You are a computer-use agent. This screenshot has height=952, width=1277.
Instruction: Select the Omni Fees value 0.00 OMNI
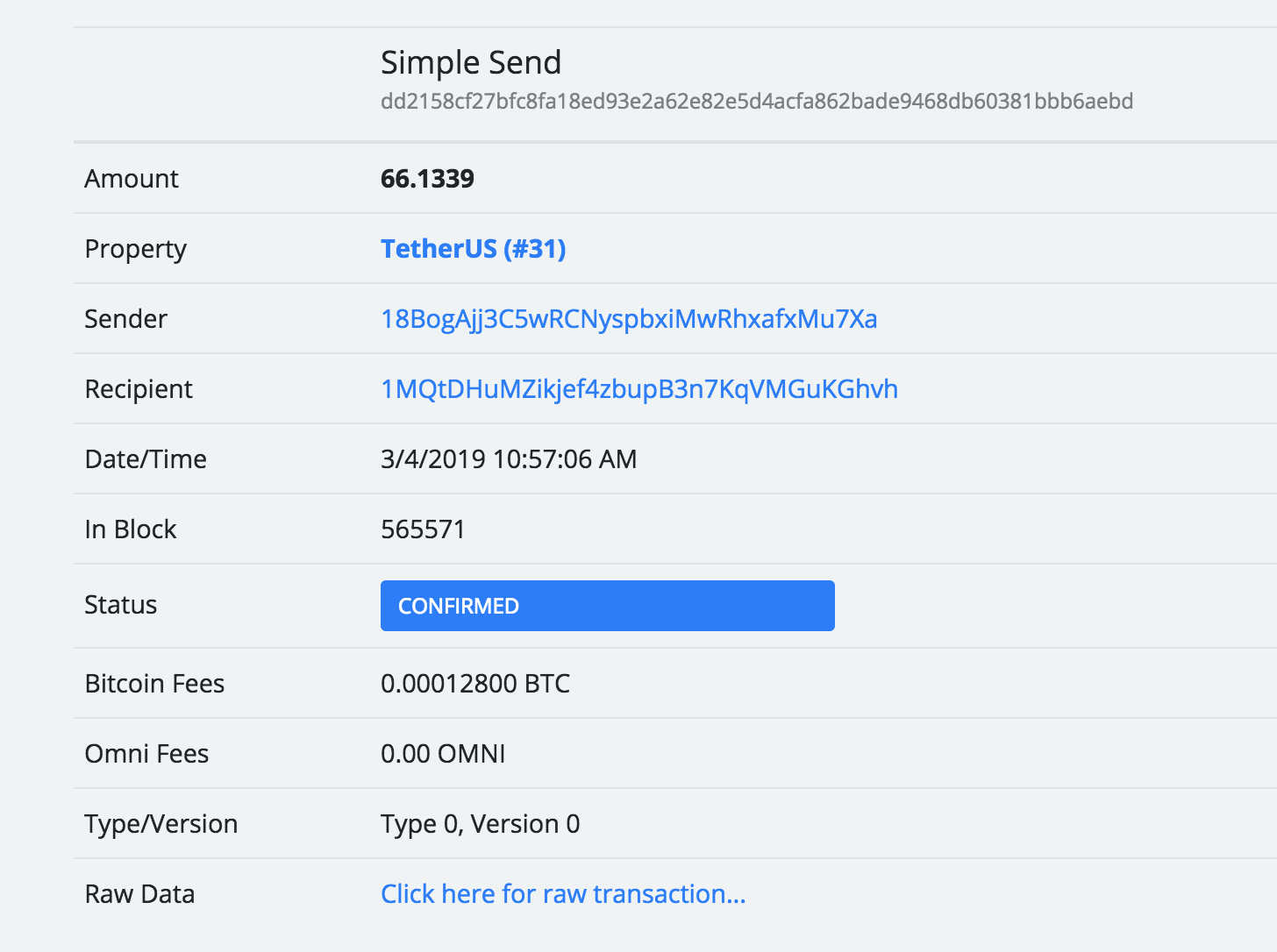(443, 753)
